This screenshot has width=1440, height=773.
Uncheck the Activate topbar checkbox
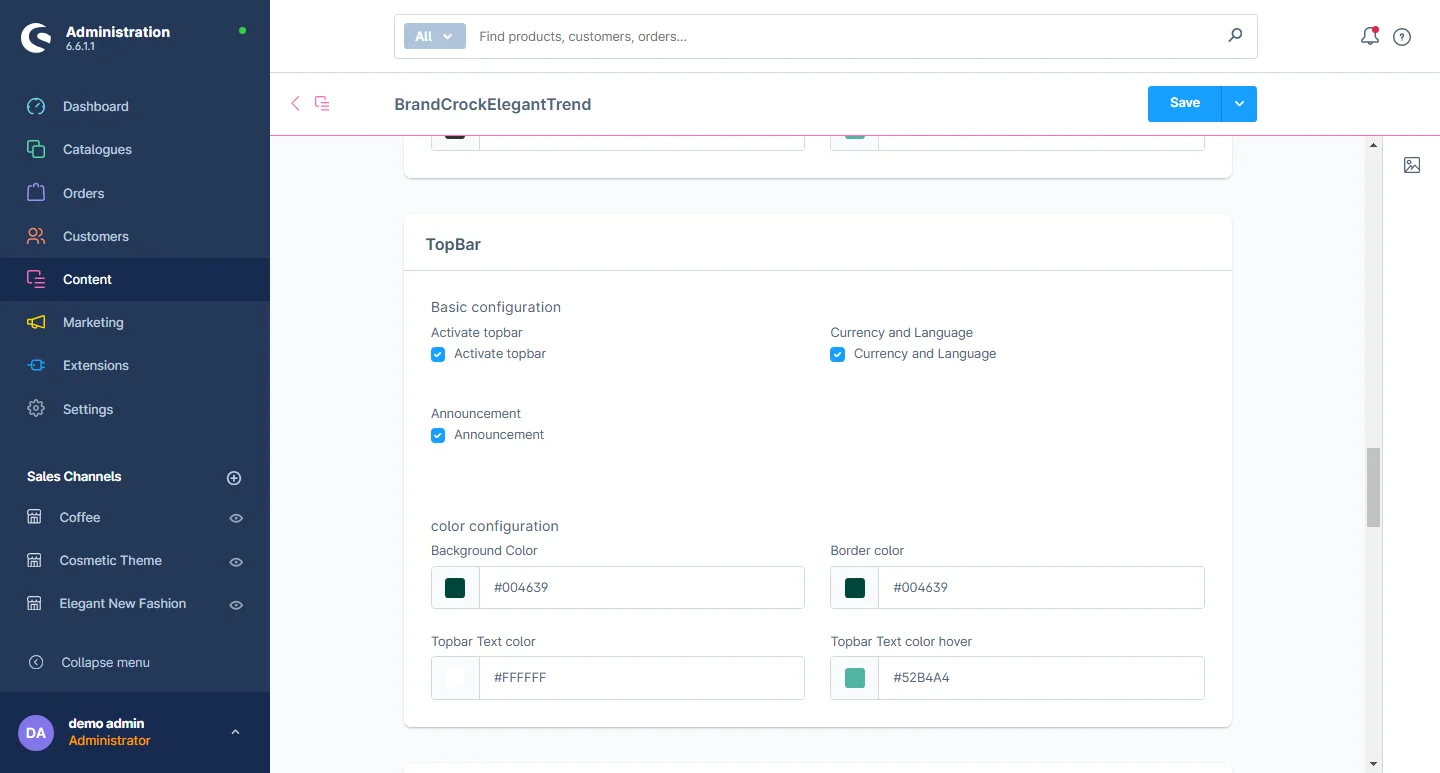pyautogui.click(x=438, y=354)
